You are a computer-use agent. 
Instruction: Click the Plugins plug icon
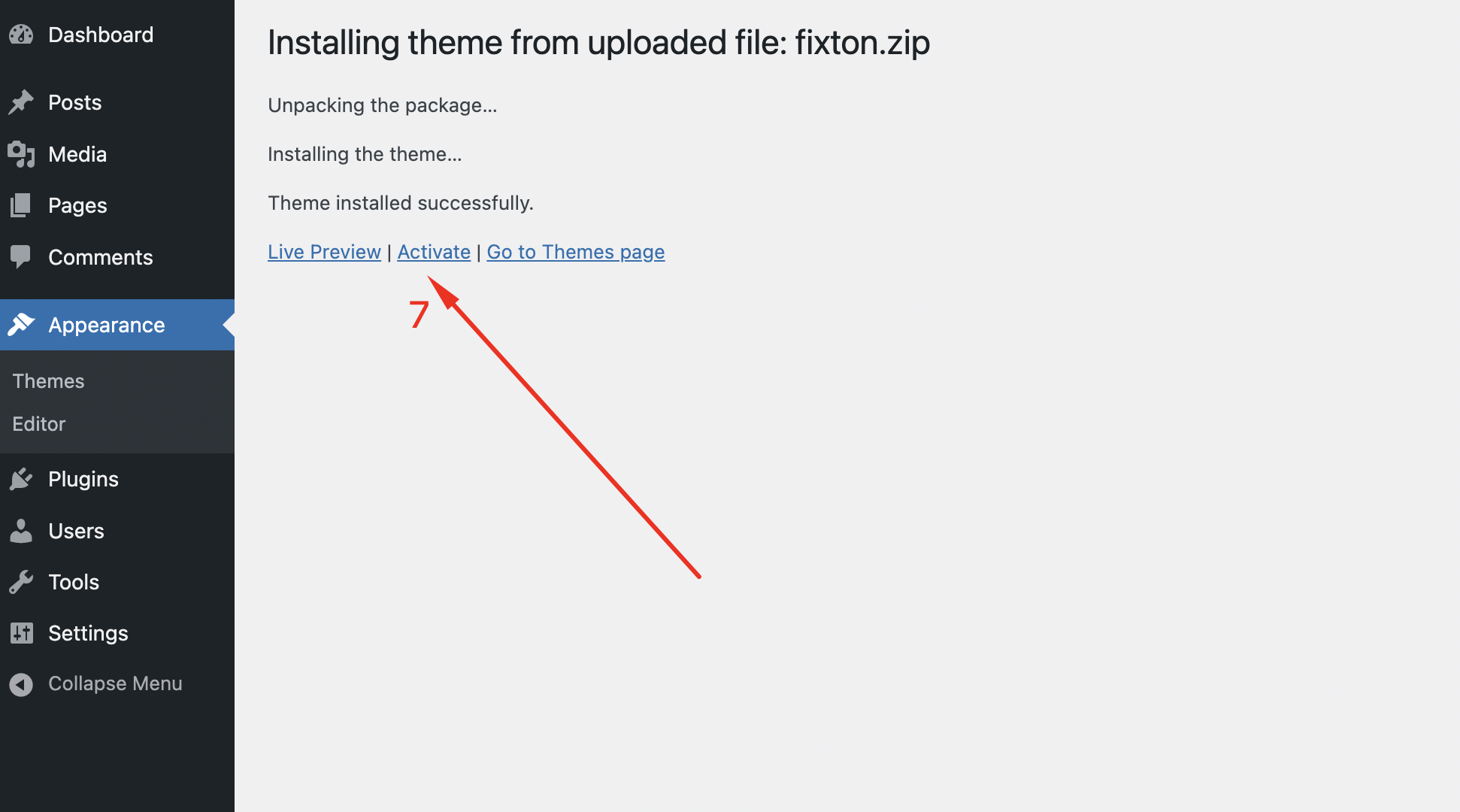click(21, 479)
